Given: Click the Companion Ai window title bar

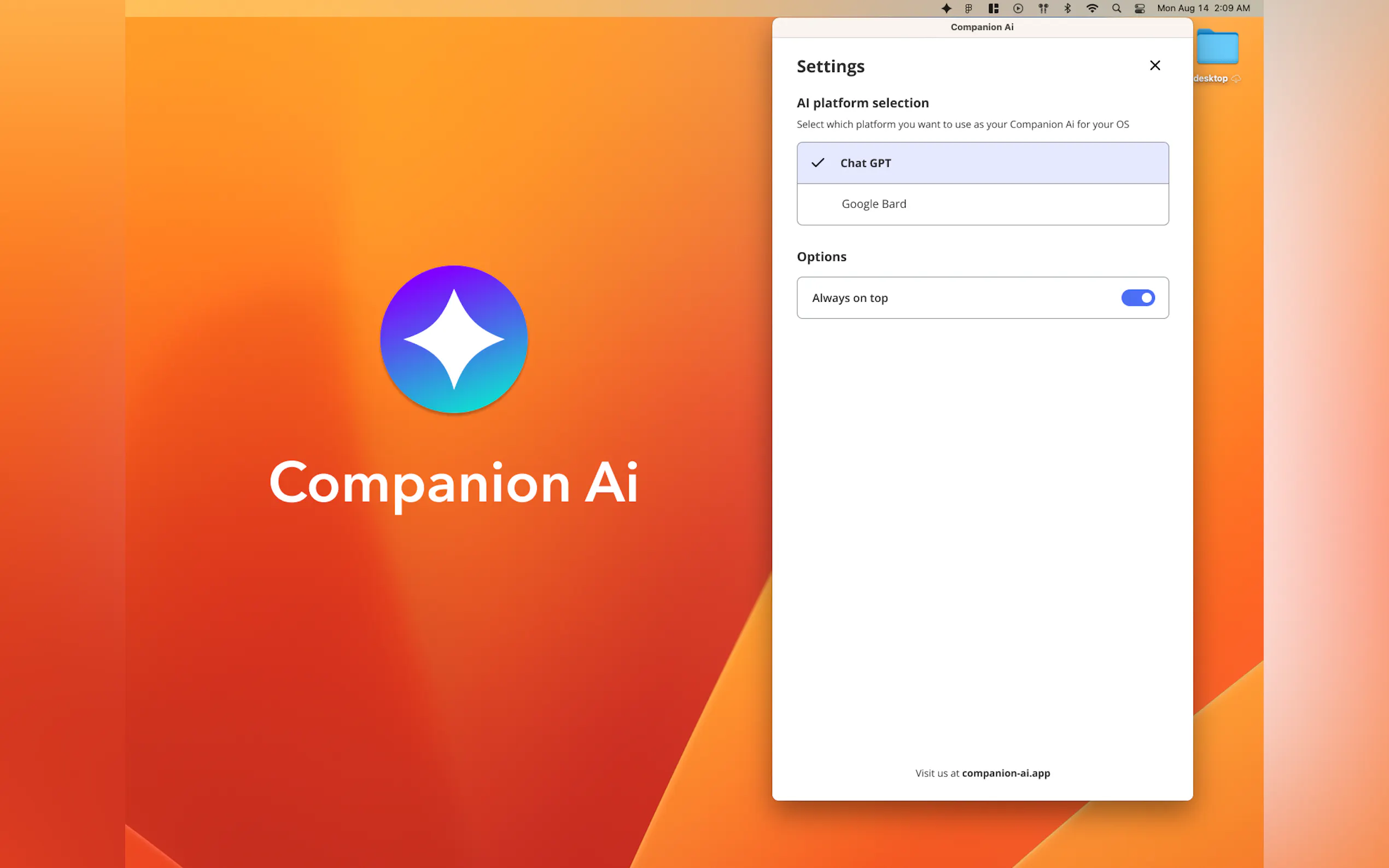Looking at the screenshot, I should (x=982, y=27).
